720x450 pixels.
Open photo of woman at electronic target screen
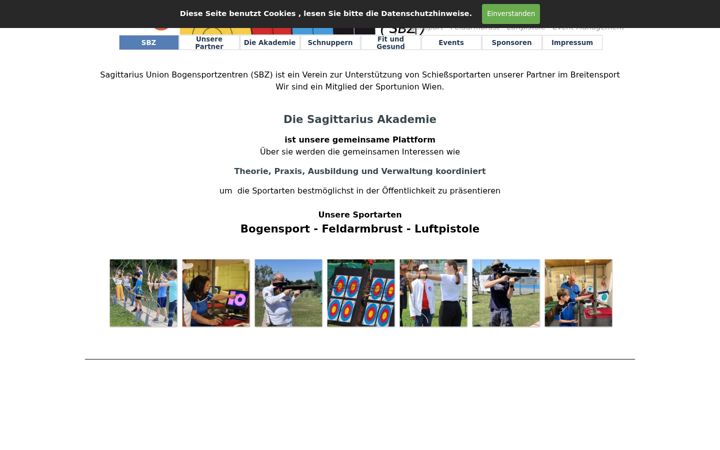(216, 293)
